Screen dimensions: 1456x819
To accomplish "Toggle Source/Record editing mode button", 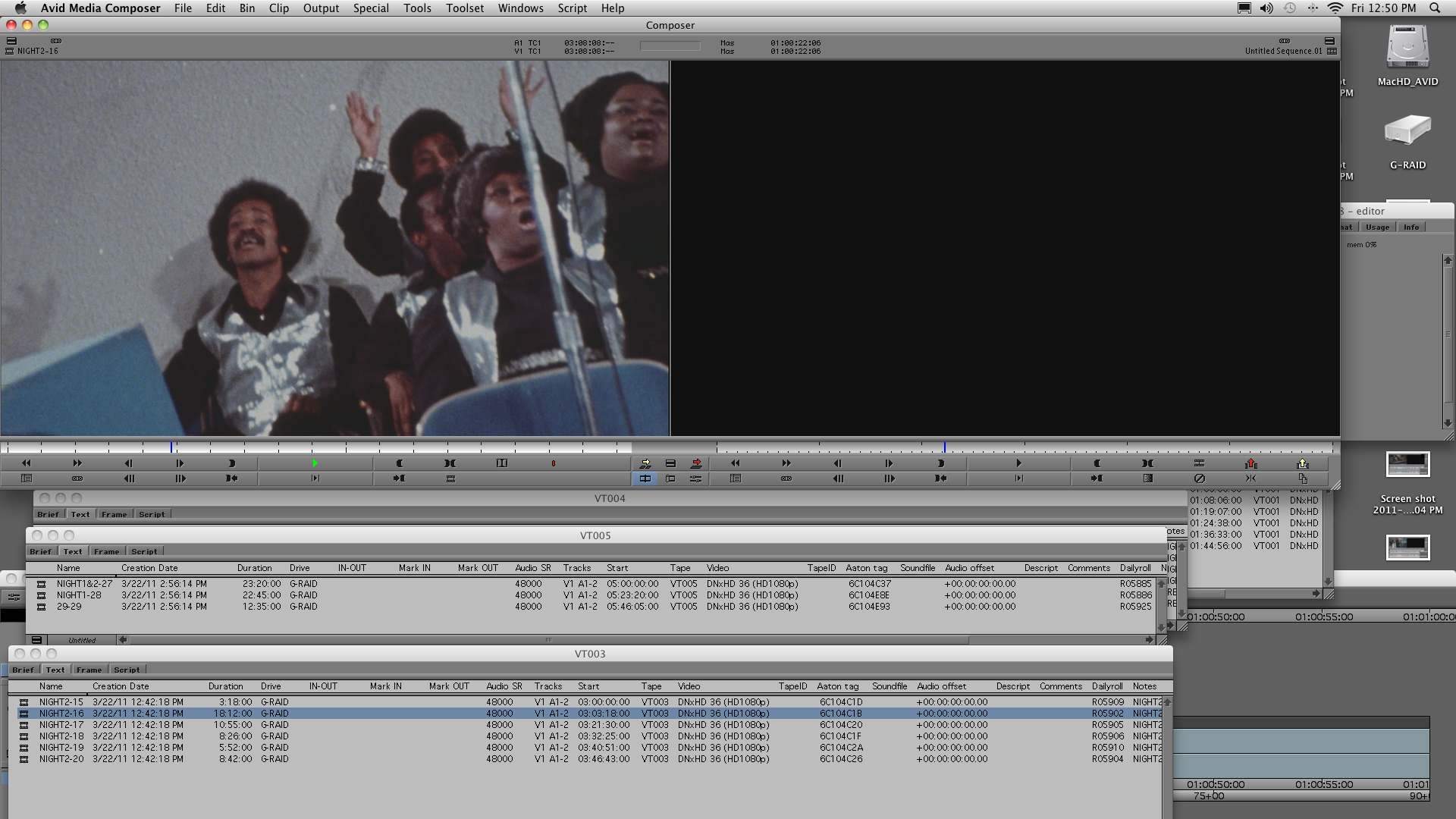I will pos(645,479).
